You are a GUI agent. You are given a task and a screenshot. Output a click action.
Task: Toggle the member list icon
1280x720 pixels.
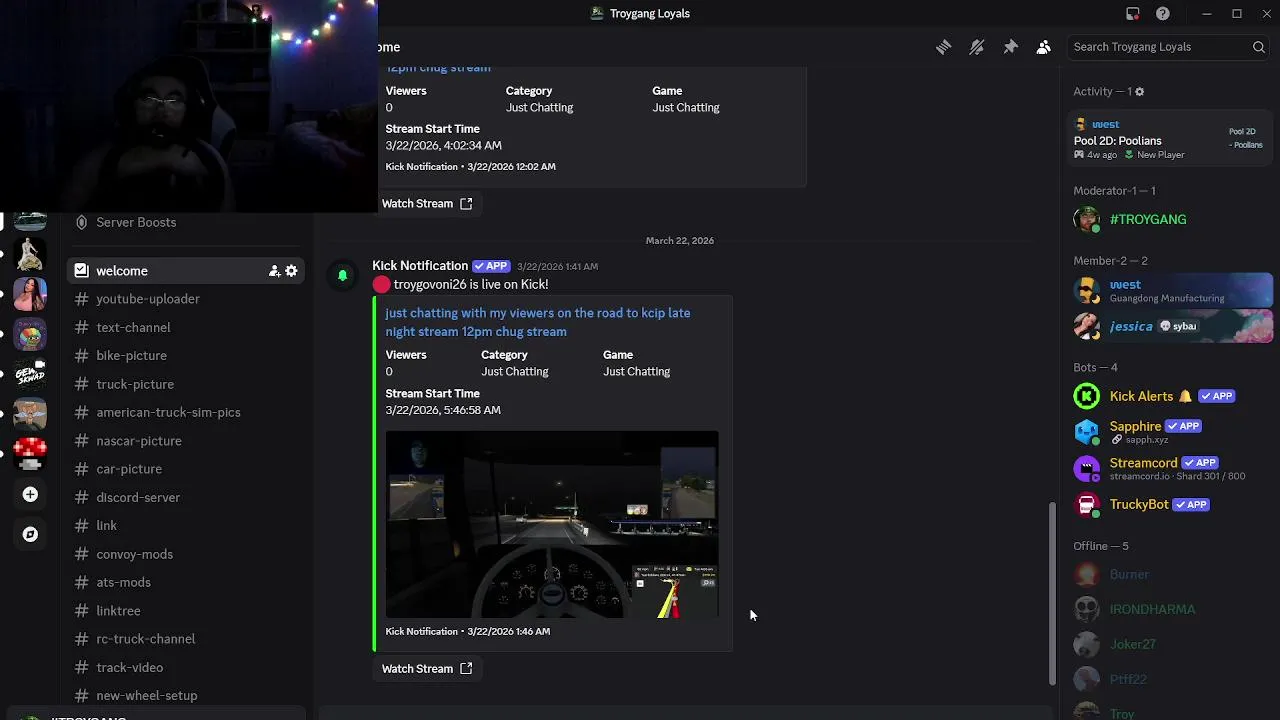[x=1044, y=47]
